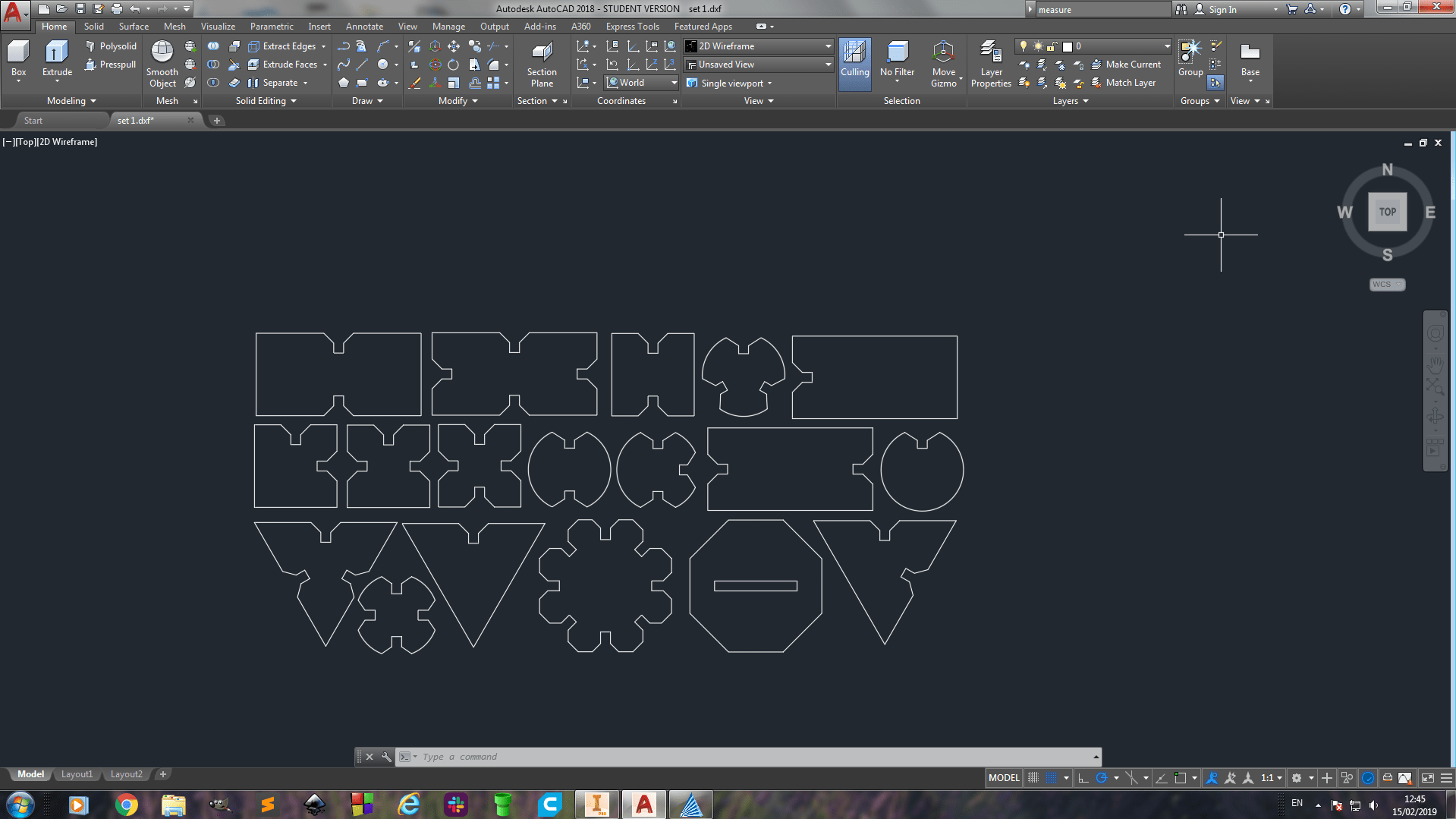
Task: Open the Layer Properties manager
Action: tap(991, 65)
